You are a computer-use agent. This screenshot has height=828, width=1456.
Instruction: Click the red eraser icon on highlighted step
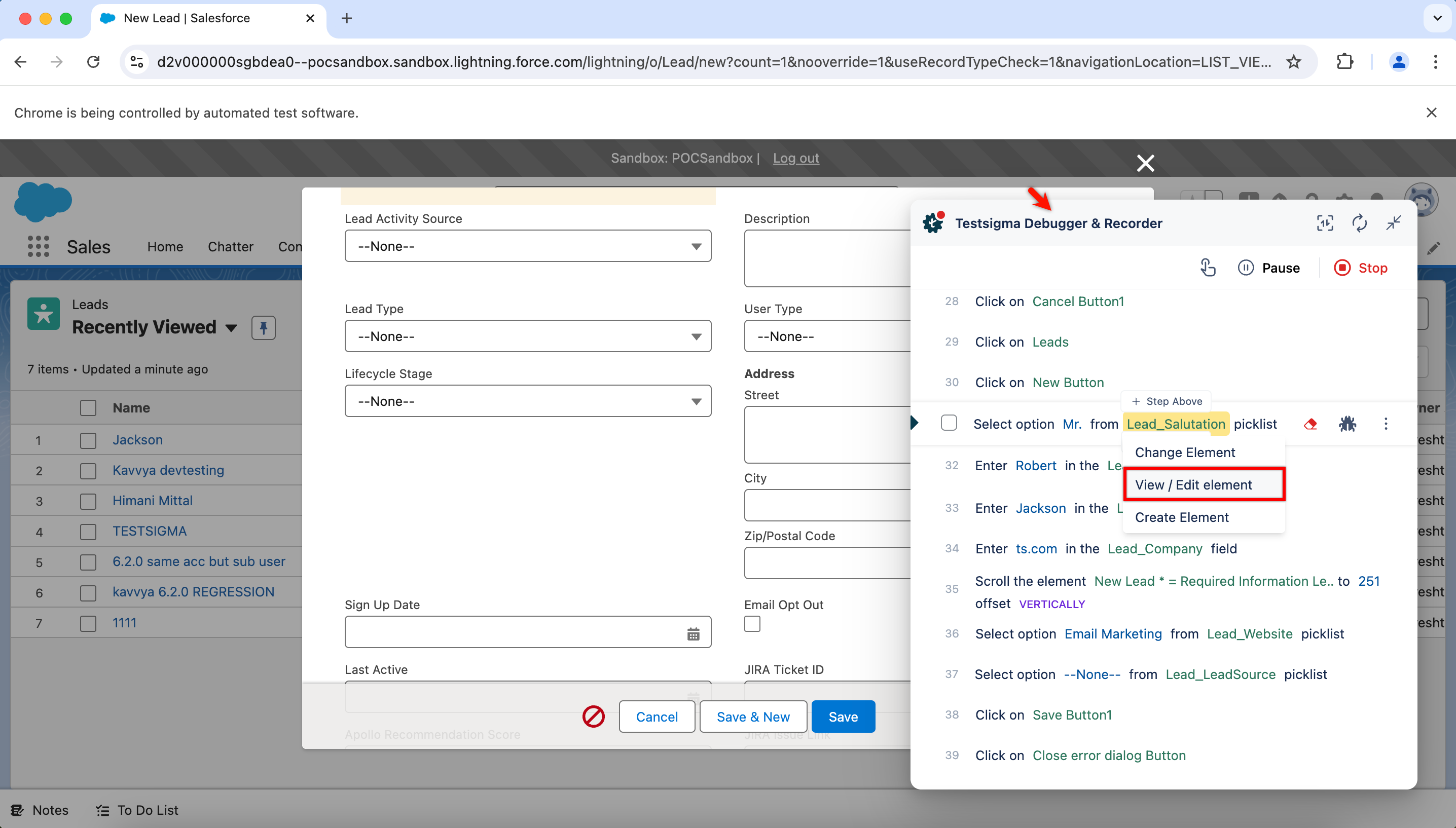click(1311, 424)
